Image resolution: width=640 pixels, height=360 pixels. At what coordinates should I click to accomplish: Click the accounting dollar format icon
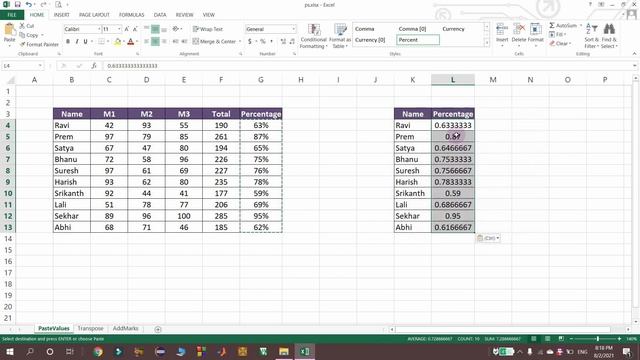250,41
